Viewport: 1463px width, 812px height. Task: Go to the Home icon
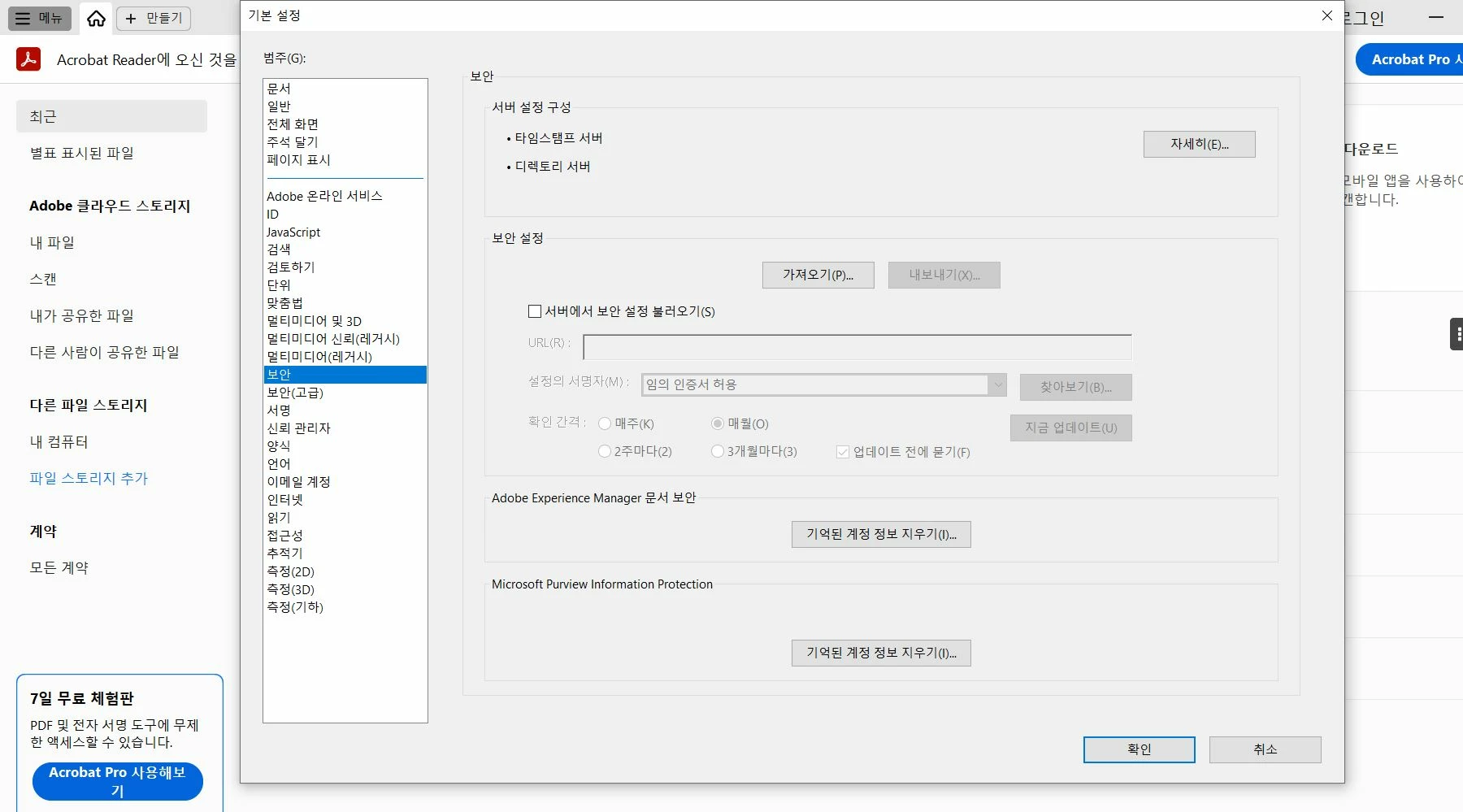pos(96,18)
